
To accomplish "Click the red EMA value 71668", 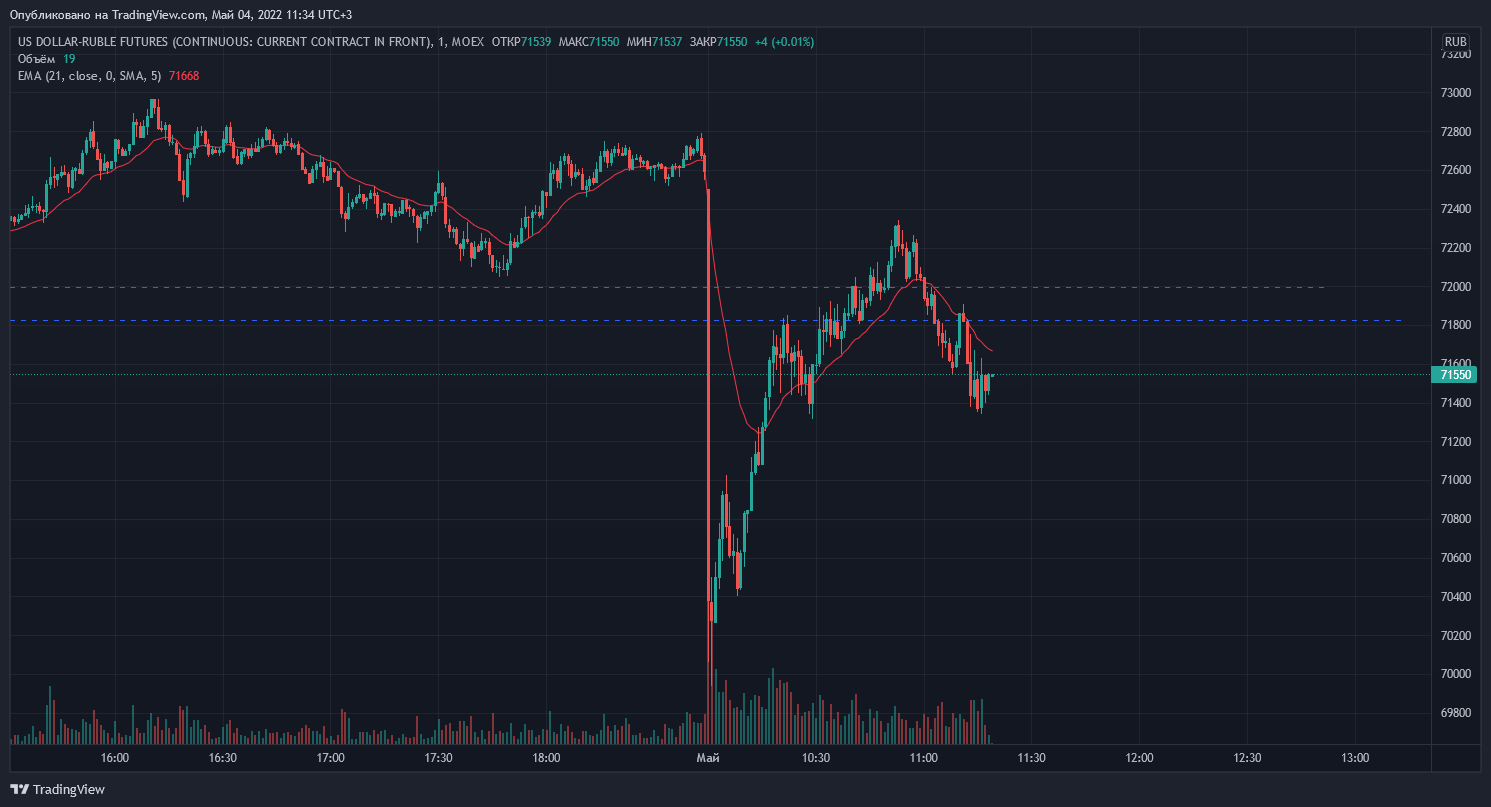I will coord(184,76).
